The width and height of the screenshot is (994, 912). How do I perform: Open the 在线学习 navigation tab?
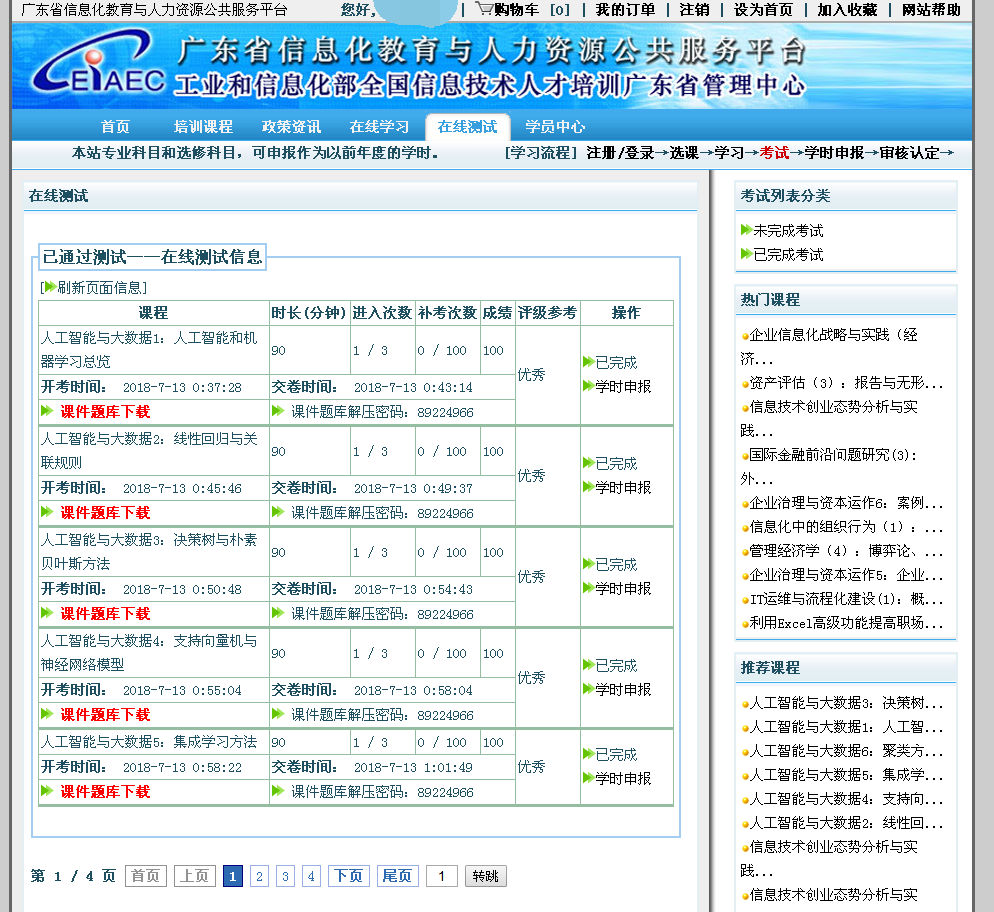point(379,127)
